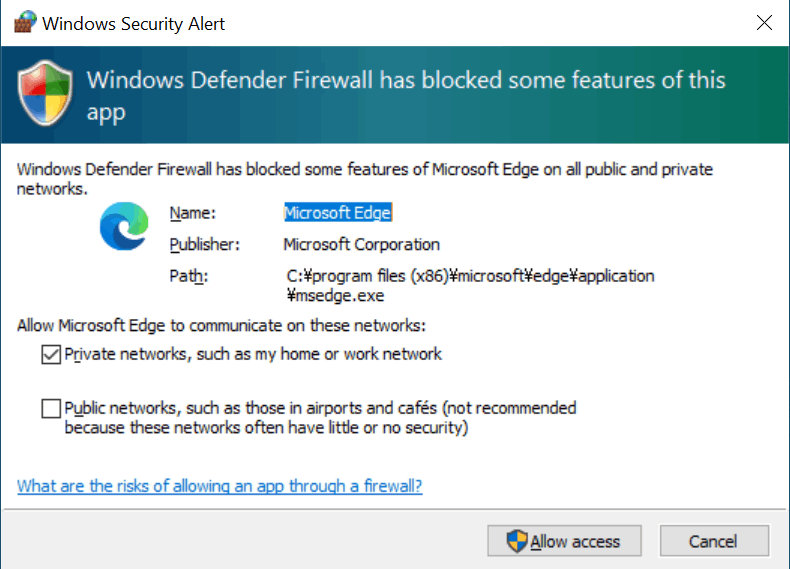Click the shield icon on Allow access button

click(516, 542)
